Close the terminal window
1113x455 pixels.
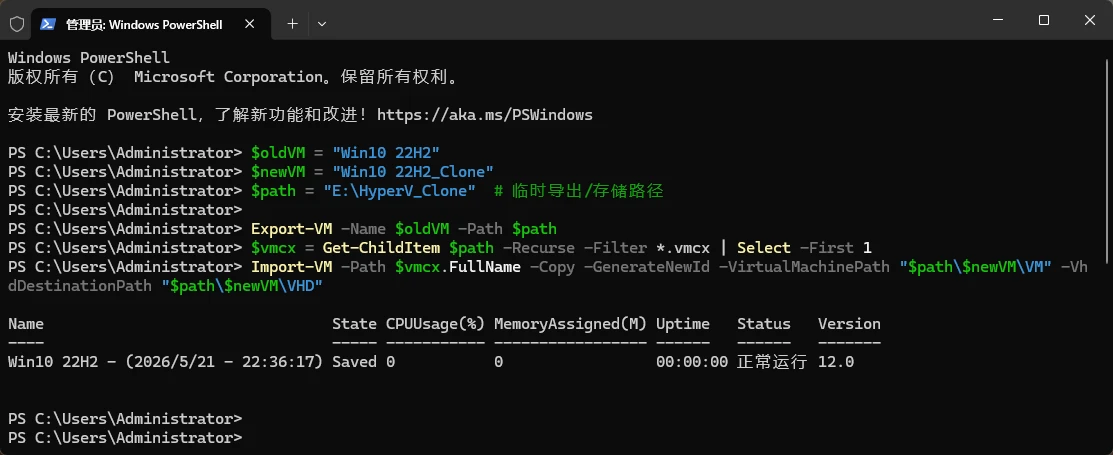pyautogui.click(x=1090, y=21)
